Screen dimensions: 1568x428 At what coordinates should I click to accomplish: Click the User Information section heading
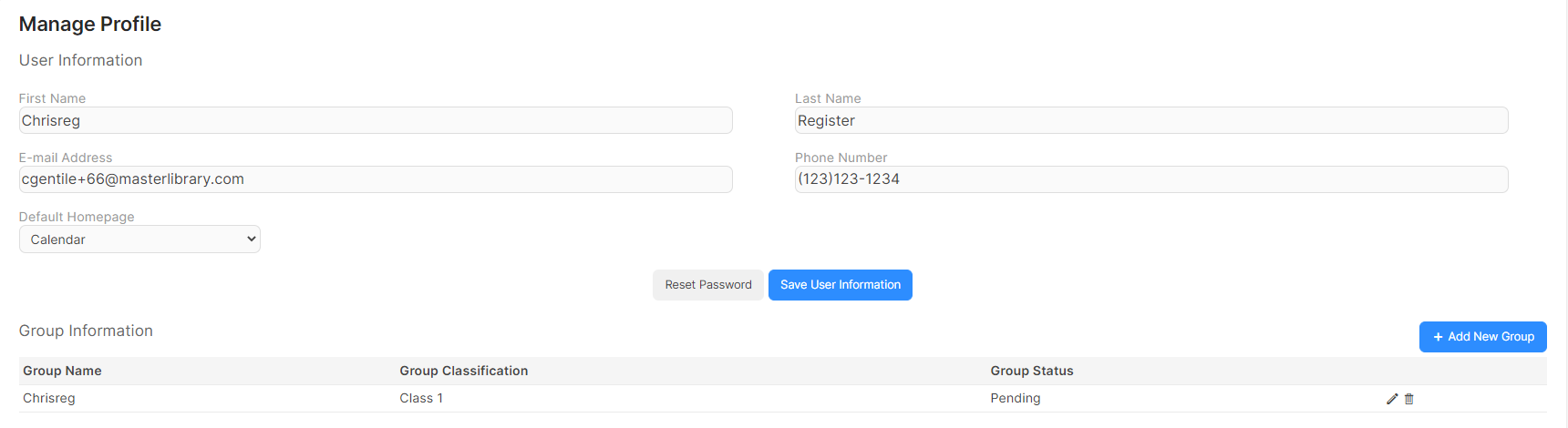pos(81,60)
